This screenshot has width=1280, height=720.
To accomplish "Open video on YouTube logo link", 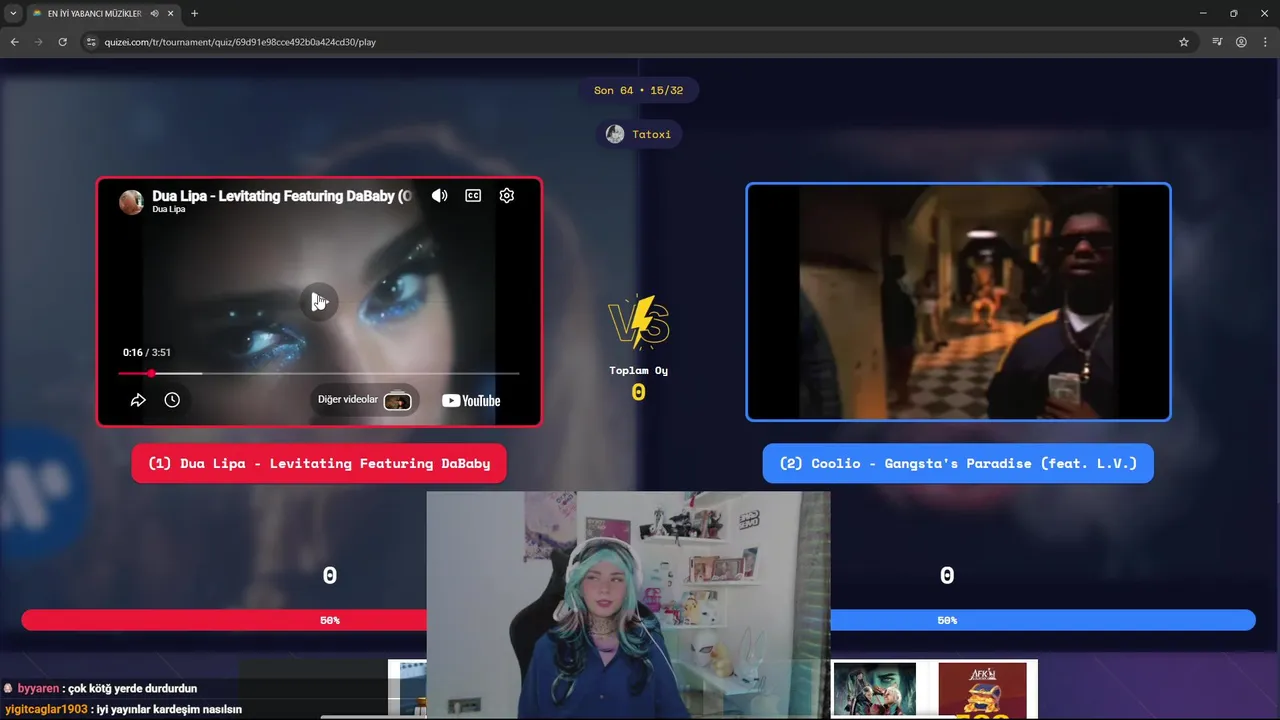I will (471, 400).
